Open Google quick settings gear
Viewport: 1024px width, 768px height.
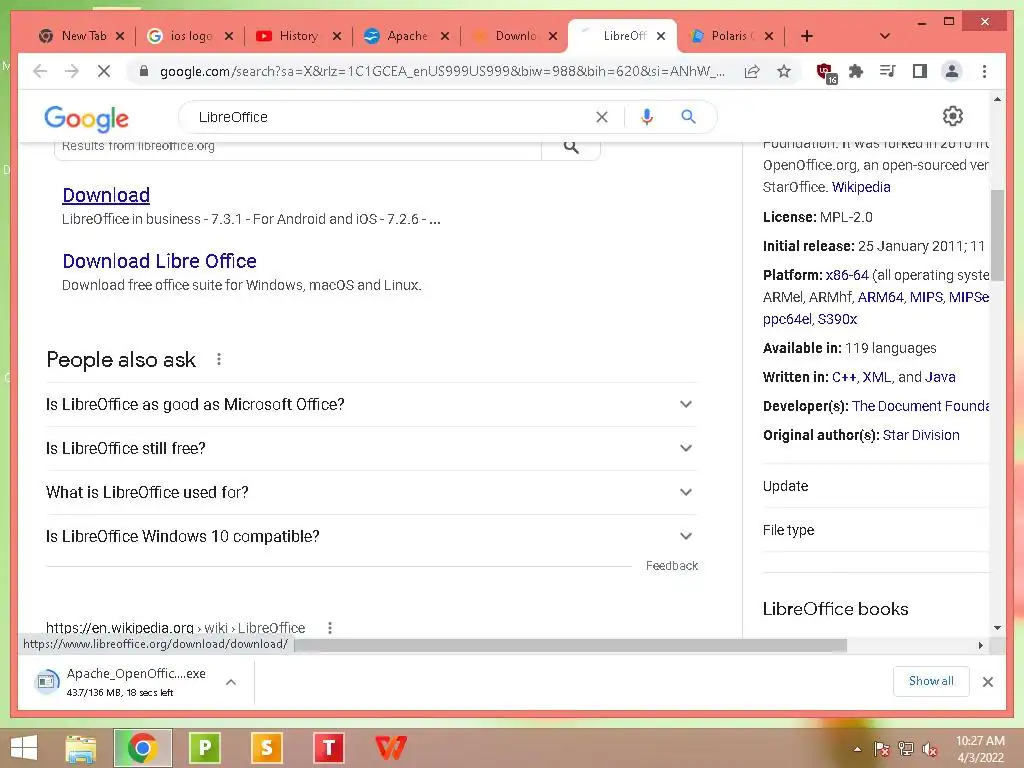(953, 116)
